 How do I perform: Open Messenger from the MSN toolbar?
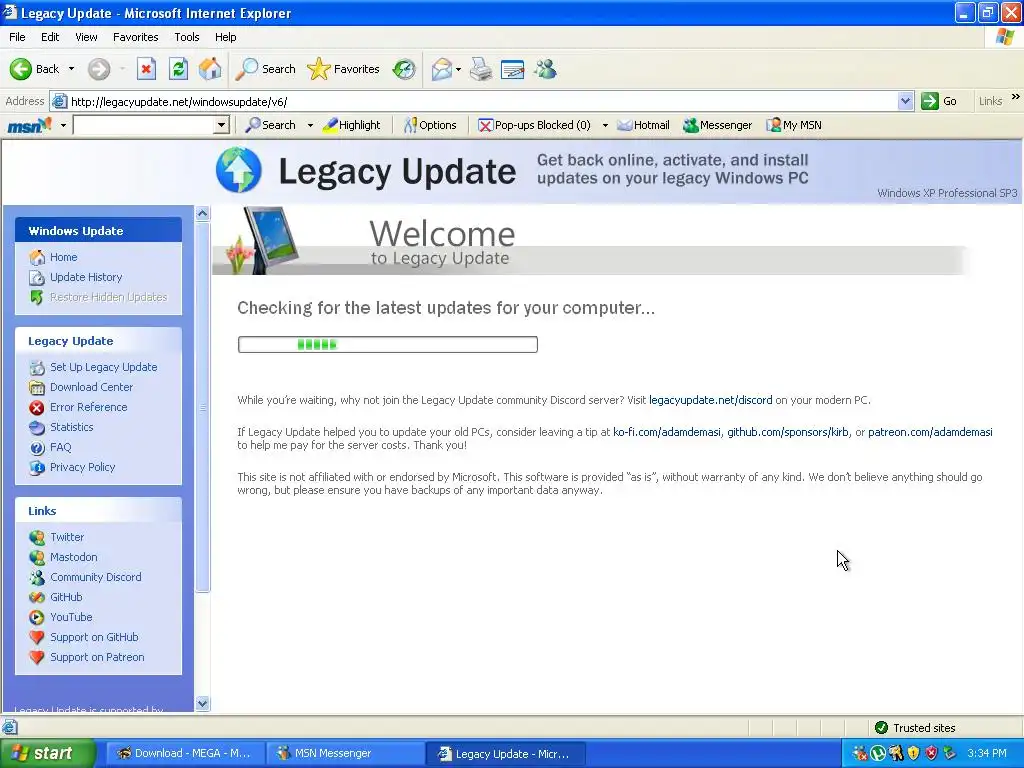click(718, 125)
